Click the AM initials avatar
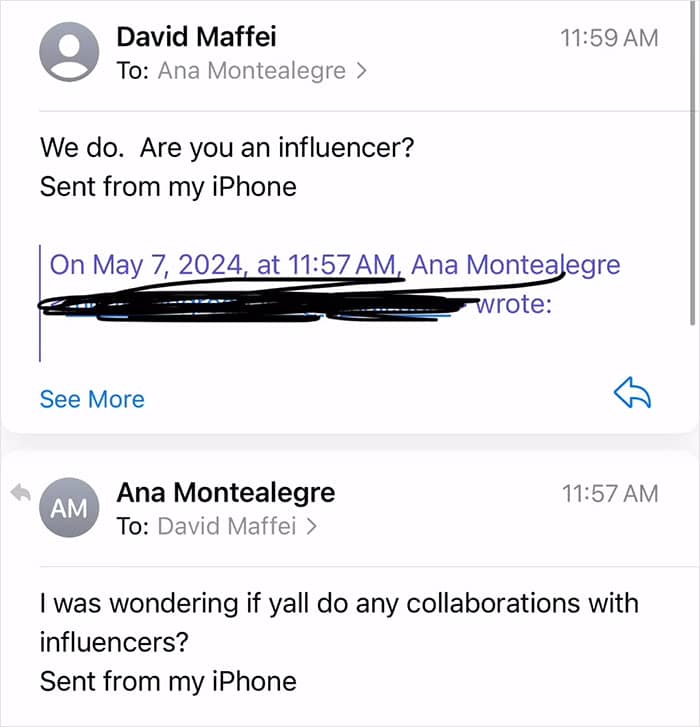Viewport: 700px width, 727px height. click(70, 507)
